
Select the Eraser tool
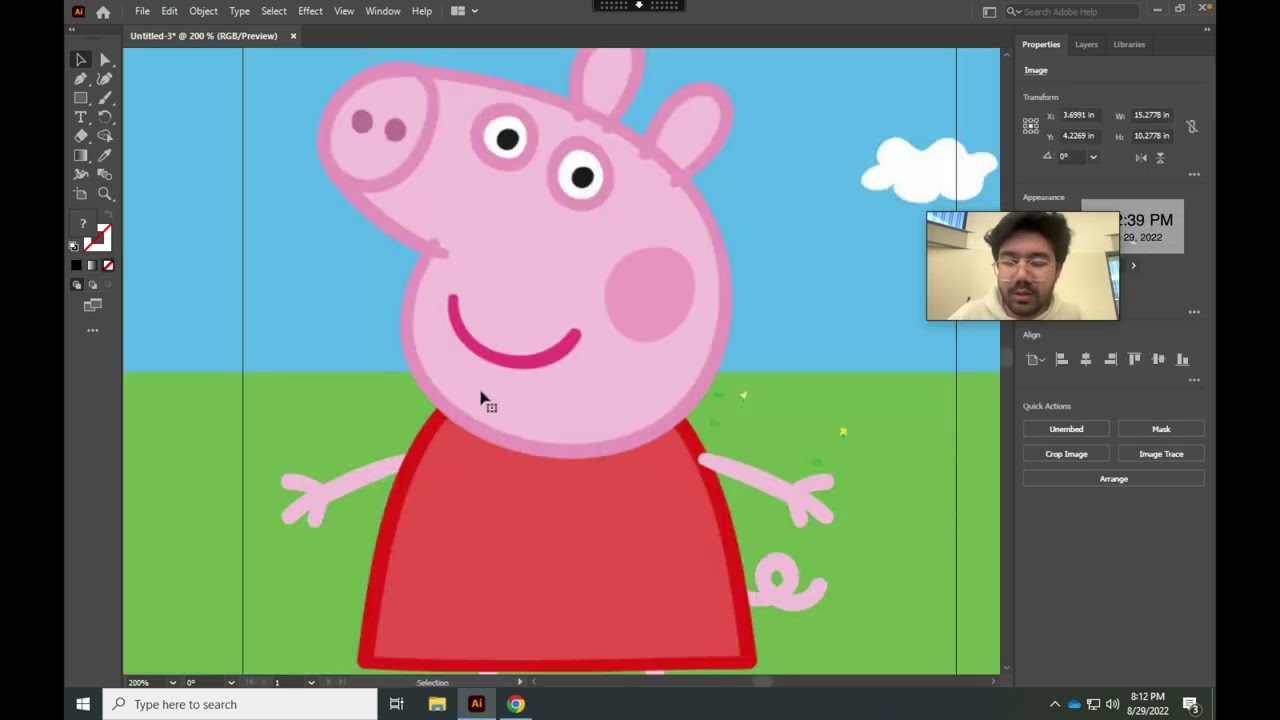click(x=81, y=136)
